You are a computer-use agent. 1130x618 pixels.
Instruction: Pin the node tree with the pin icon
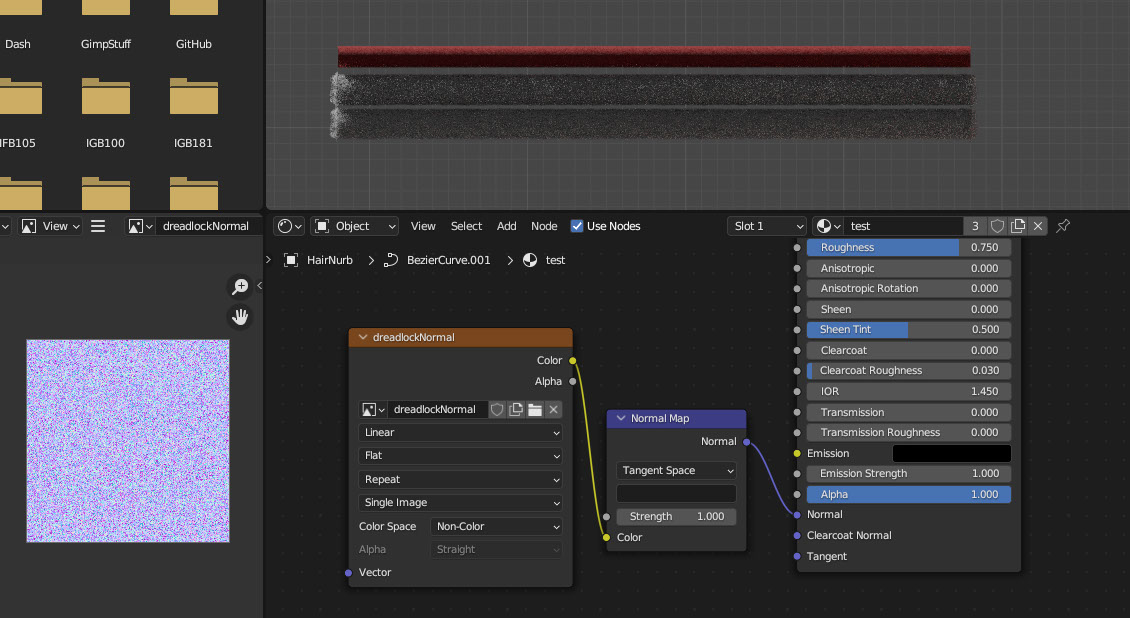click(x=1063, y=226)
